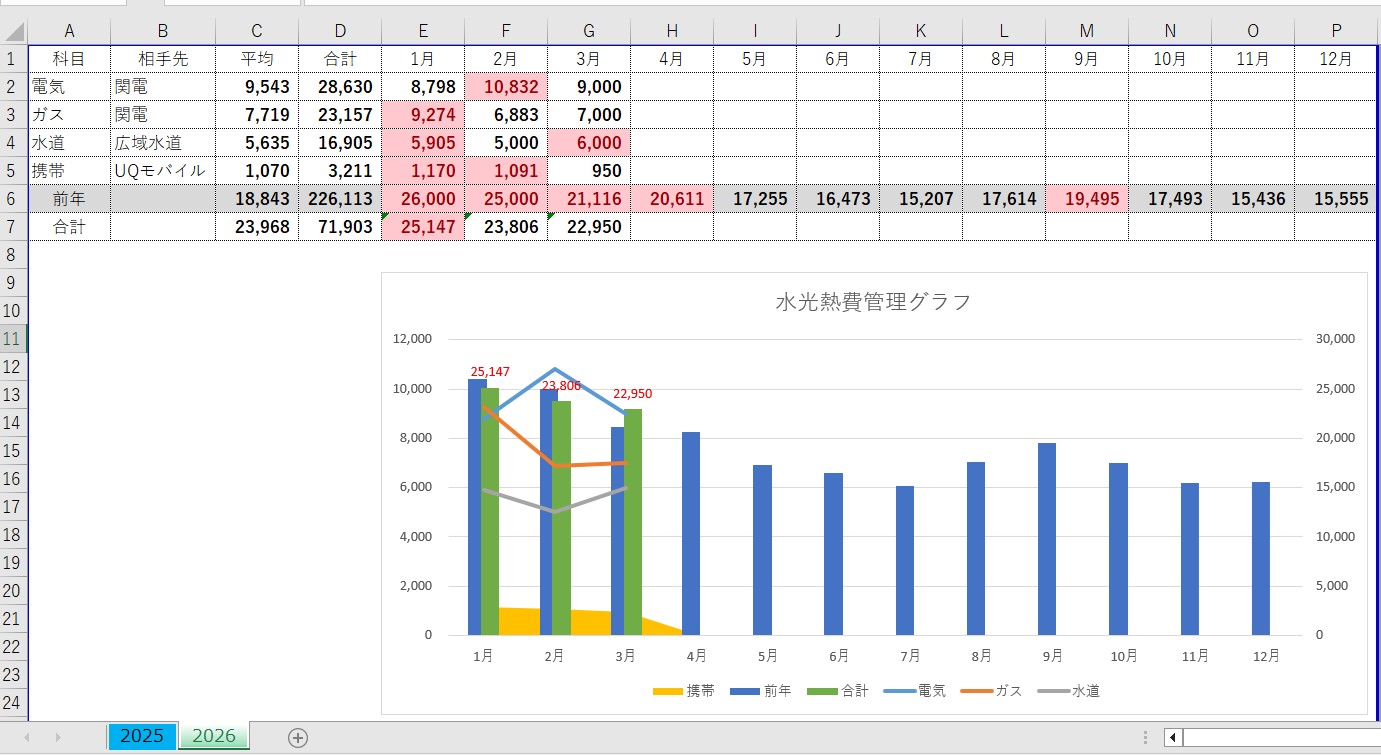Click the three-dot tab bar resize handle

(x=1145, y=737)
